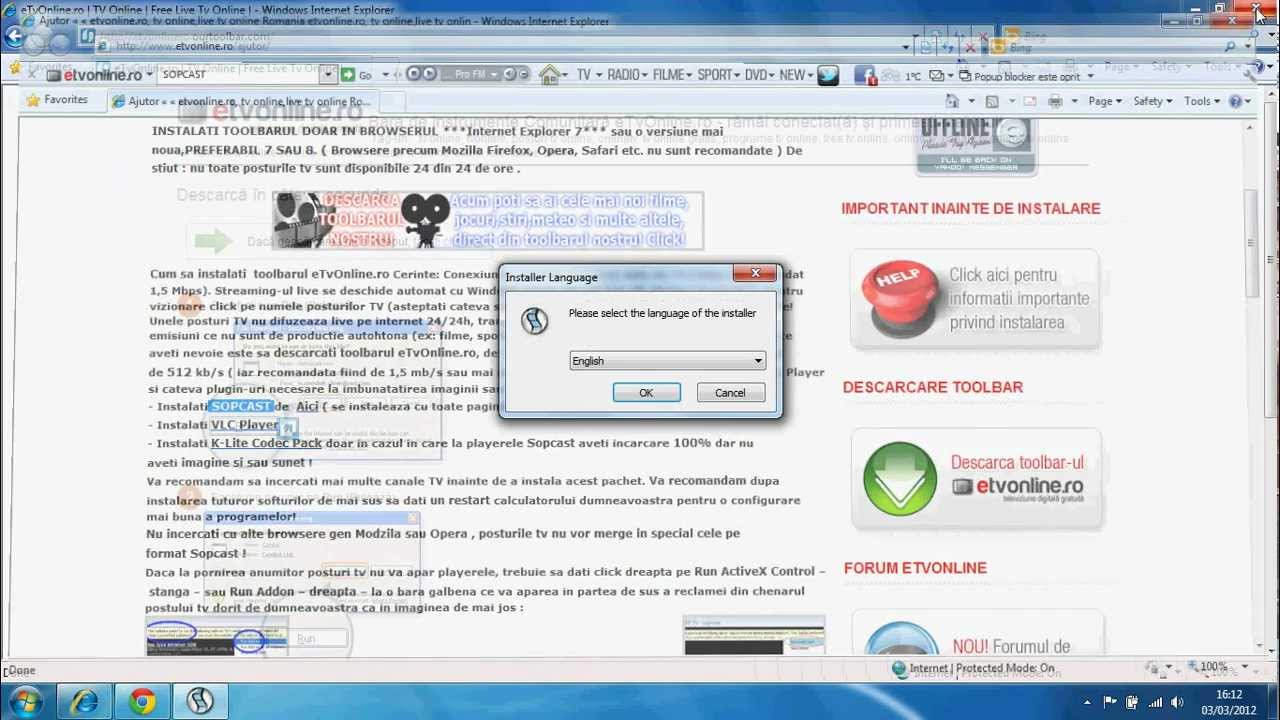Open the VLC Player install link
This screenshot has width=1280, height=720.
(x=244, y=425)
